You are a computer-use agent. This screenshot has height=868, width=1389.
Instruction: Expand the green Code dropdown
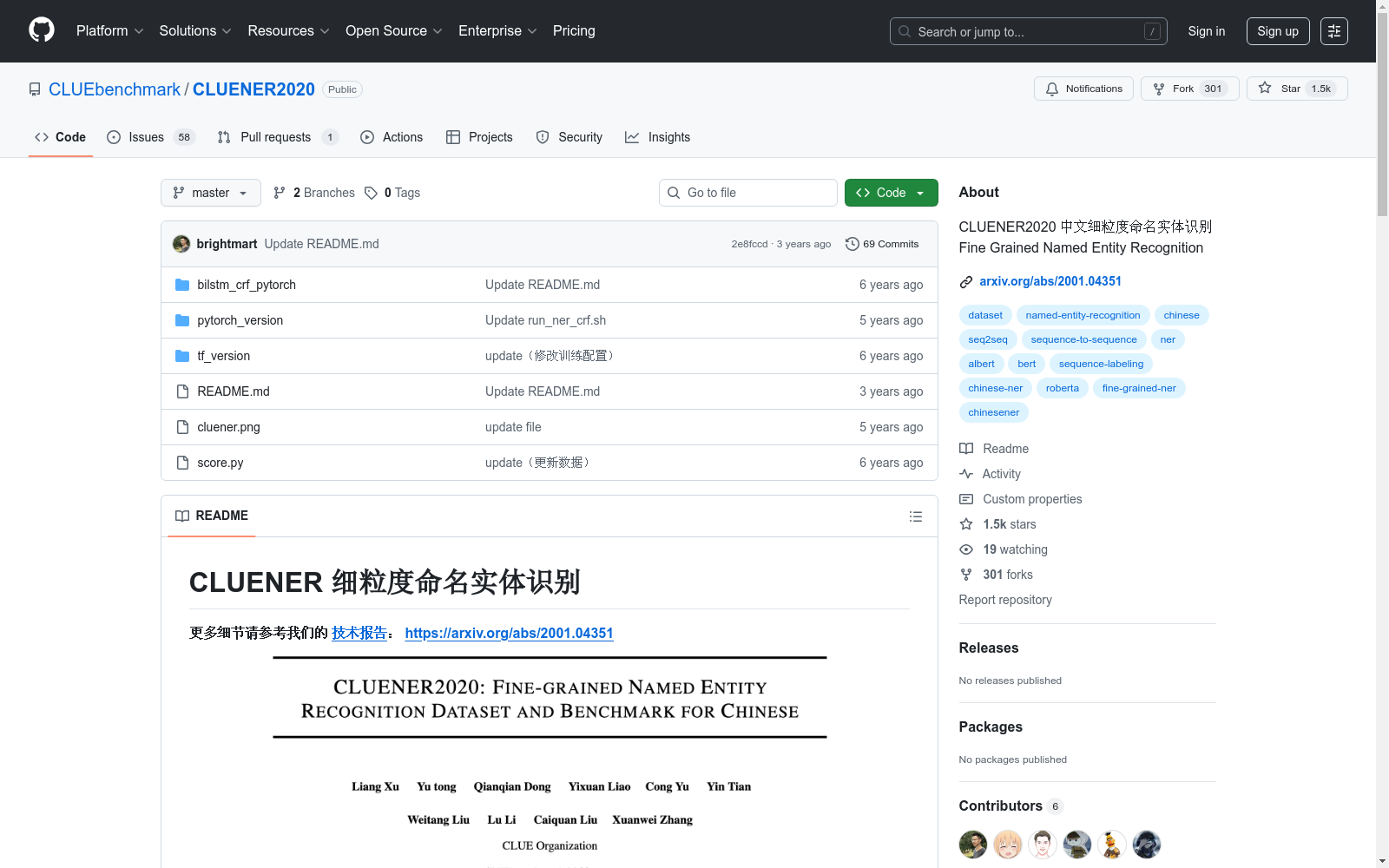coord(918,192)
